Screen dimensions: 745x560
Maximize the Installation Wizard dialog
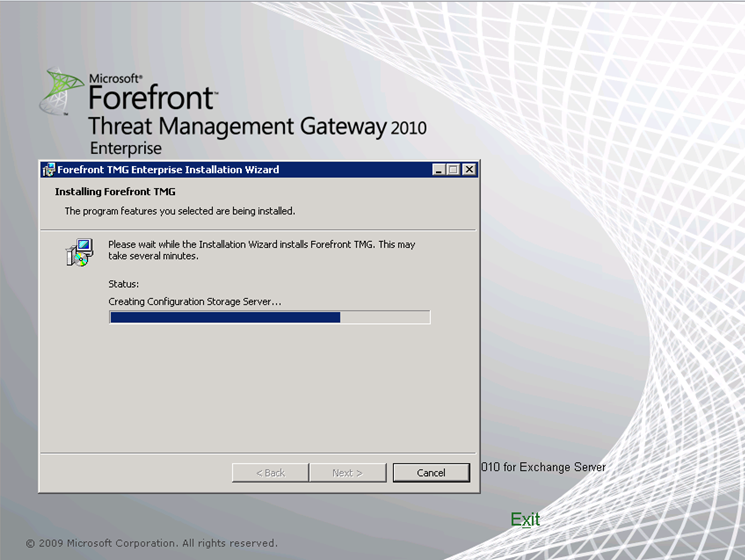pyautogui.click(x=453, y=170)
